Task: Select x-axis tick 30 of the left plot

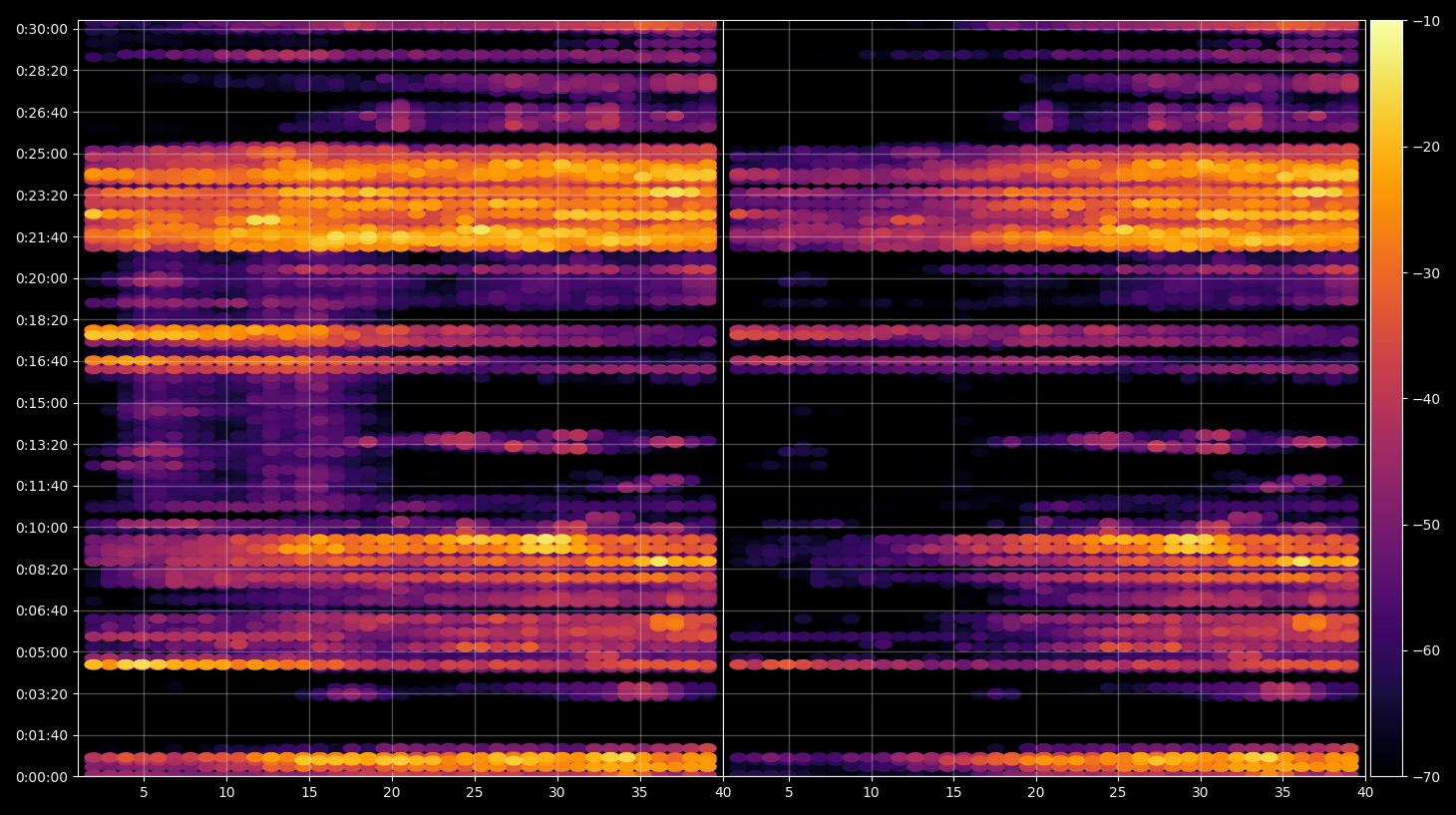Action: (556, 792)
